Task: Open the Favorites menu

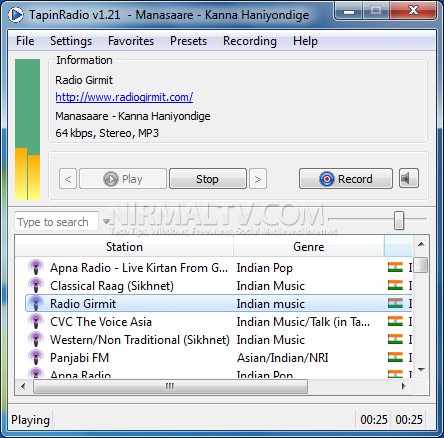Action: [131, 41]
